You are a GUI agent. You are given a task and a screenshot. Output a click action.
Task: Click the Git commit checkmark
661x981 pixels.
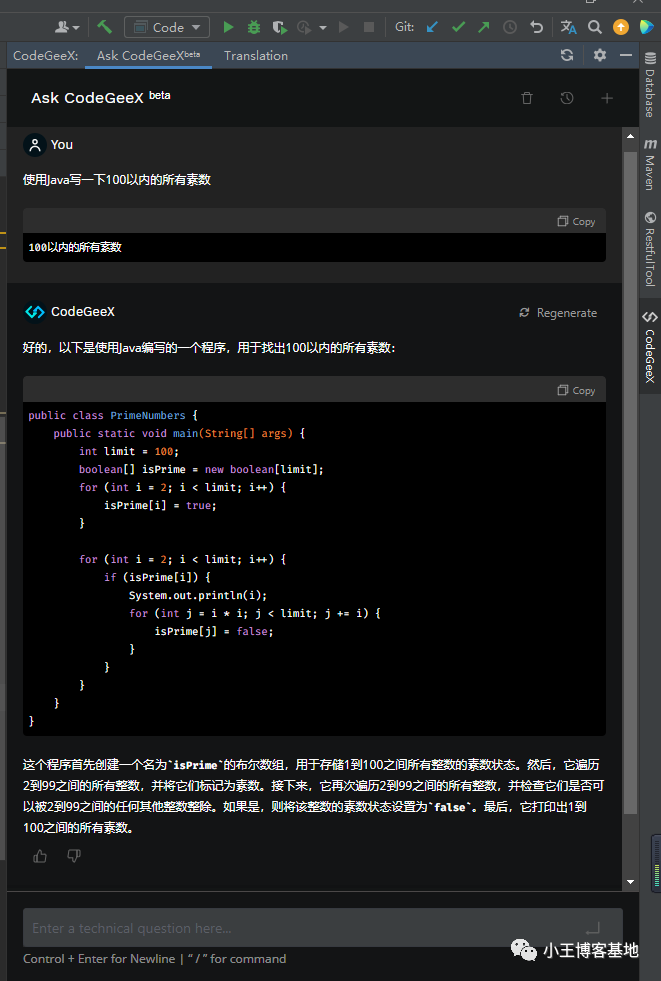click(458, 27)
